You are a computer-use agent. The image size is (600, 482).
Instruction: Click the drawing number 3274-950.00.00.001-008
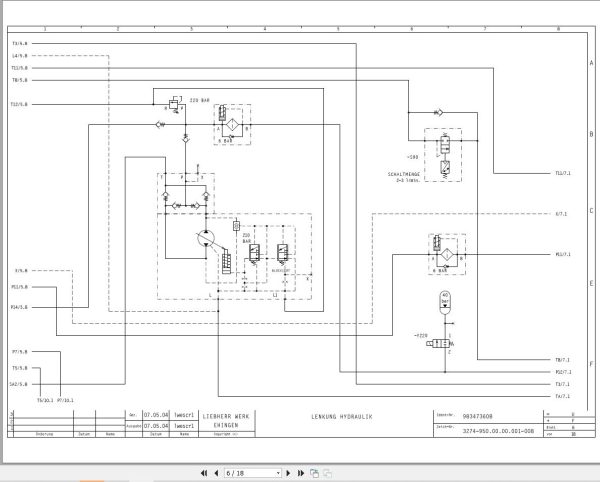[498, 431]
